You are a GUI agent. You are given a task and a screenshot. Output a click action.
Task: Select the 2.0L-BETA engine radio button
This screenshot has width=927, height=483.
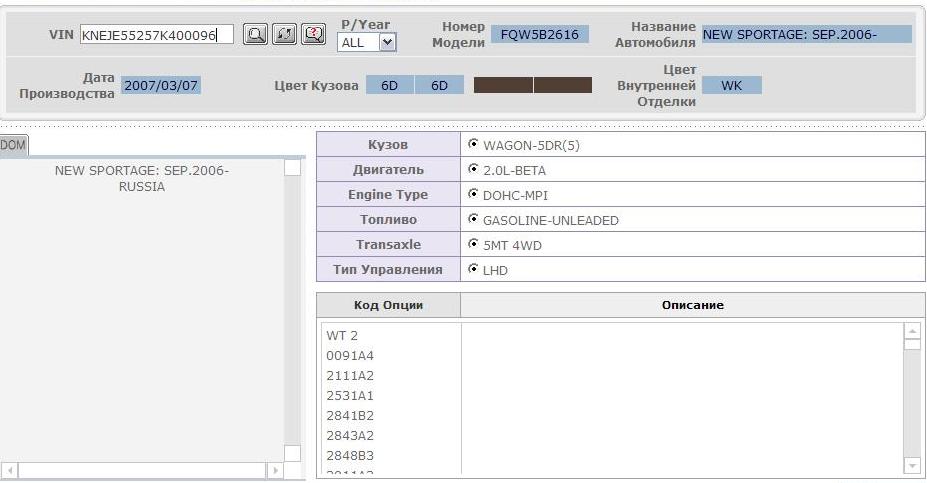[473, 169]
